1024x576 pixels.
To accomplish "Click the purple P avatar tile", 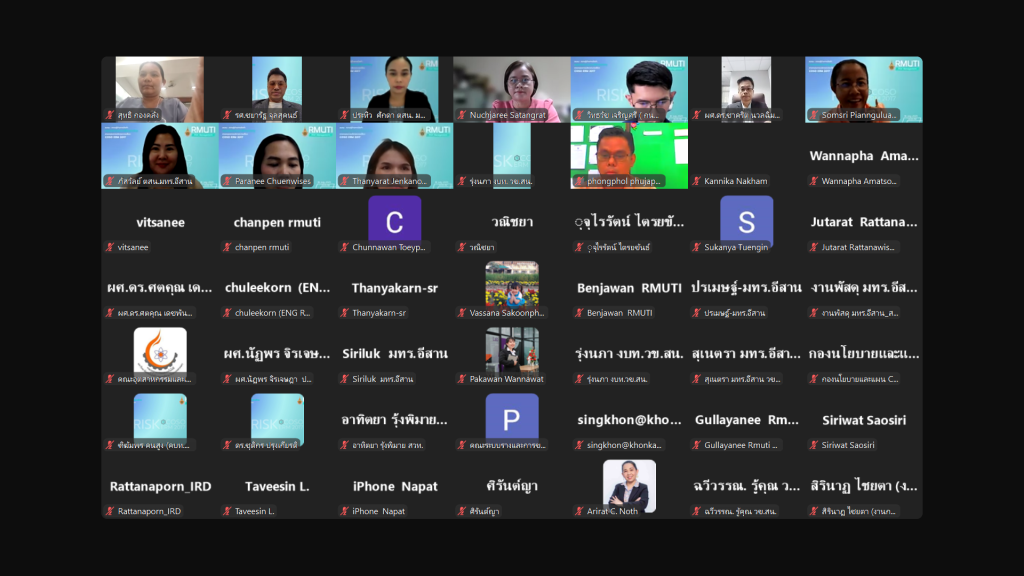I will [x=511, y=416].
